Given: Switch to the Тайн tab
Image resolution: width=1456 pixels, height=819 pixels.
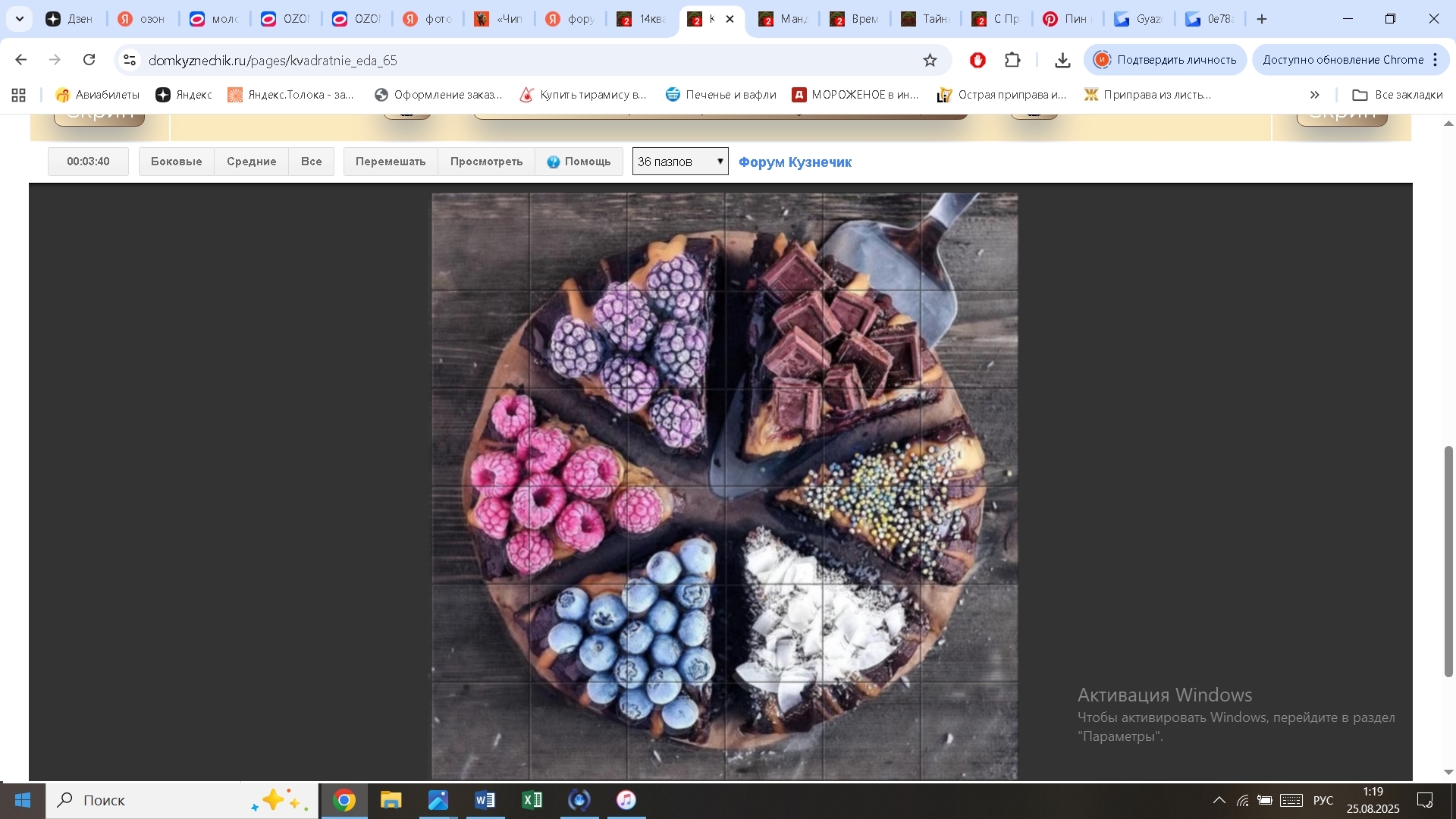Looking at the screenshot, I should [x=925, y=19].
